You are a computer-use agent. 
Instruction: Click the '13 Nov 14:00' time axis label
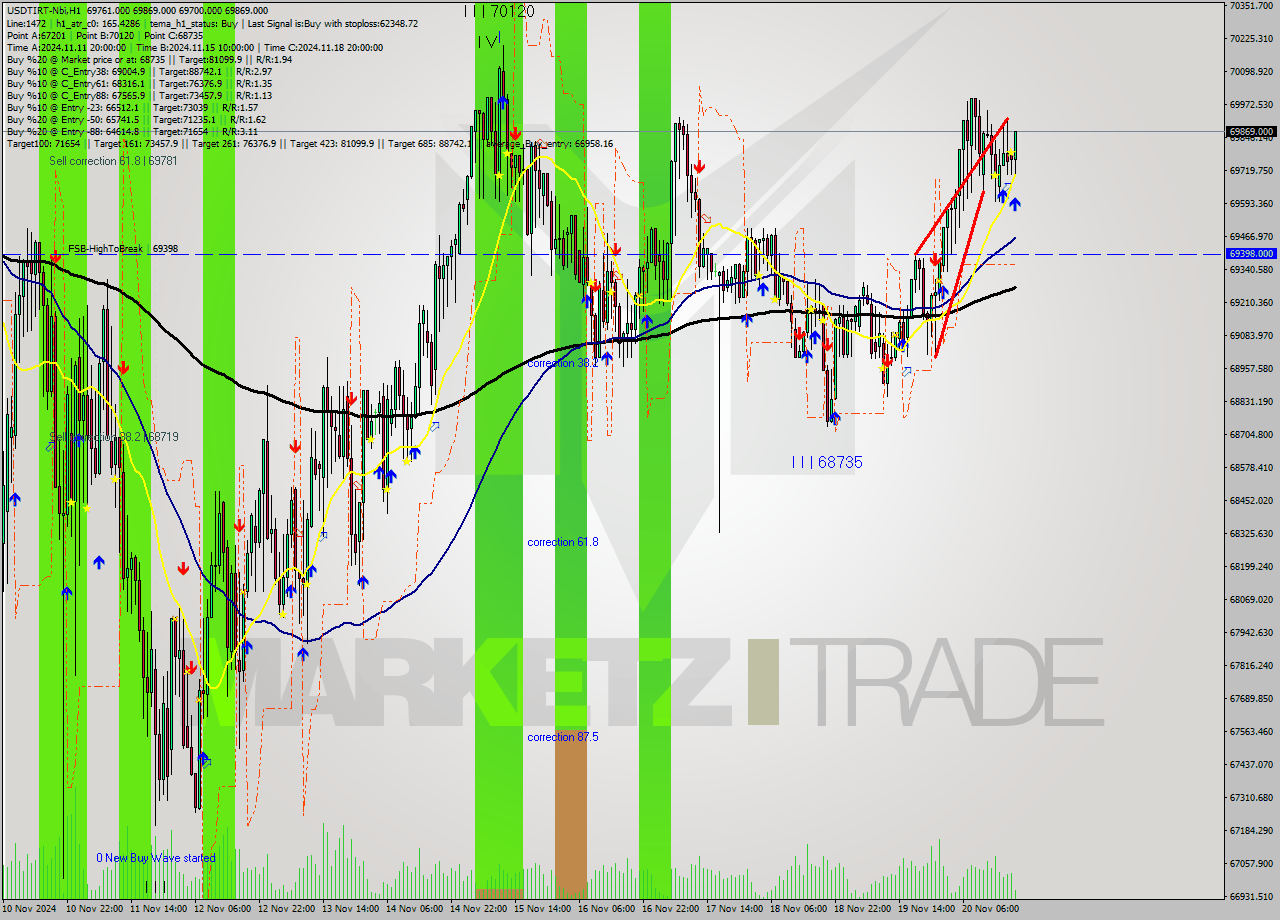(350, 909)
